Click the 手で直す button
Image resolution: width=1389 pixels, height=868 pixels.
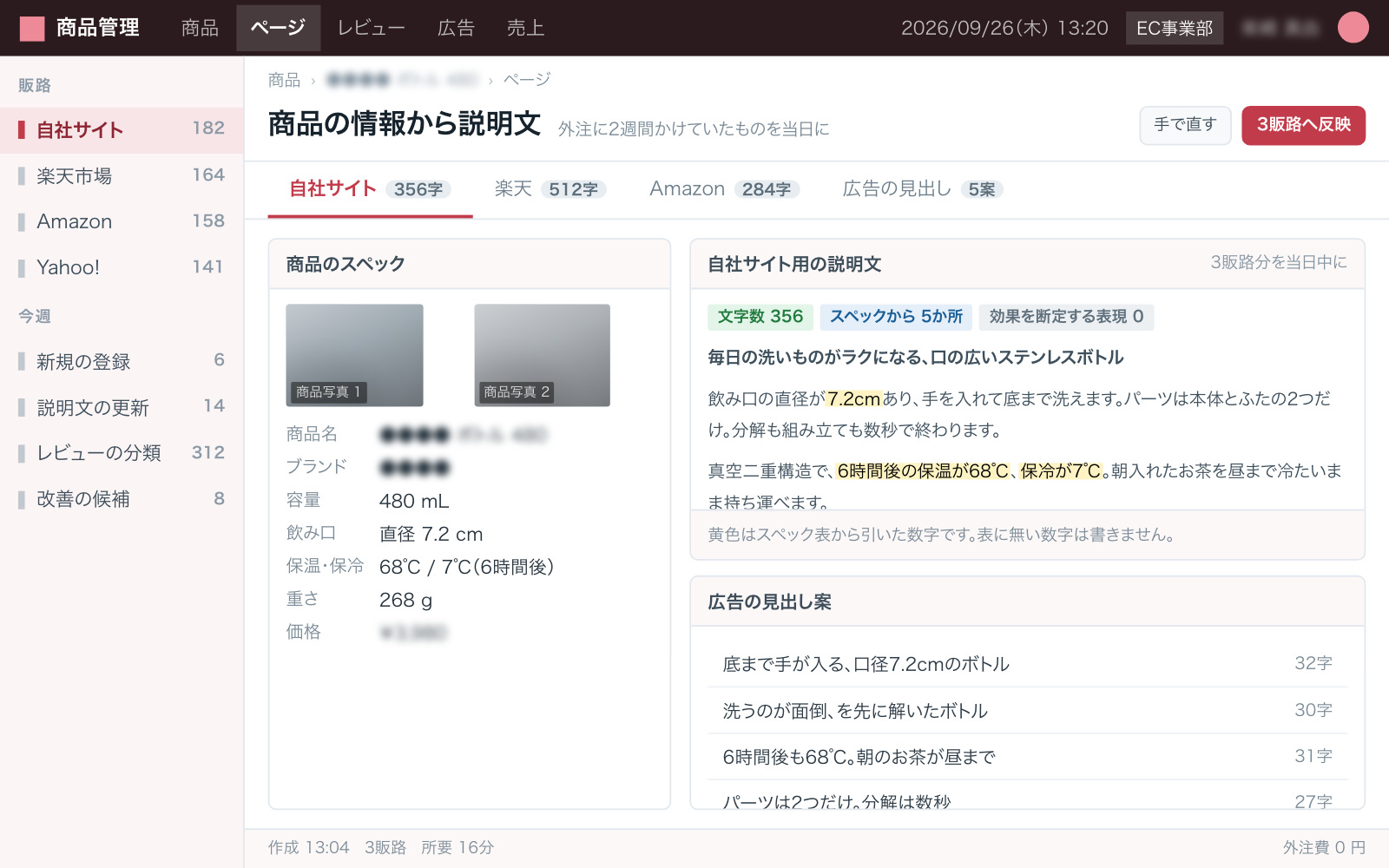pyautogui.click(x=1185, y=125)
